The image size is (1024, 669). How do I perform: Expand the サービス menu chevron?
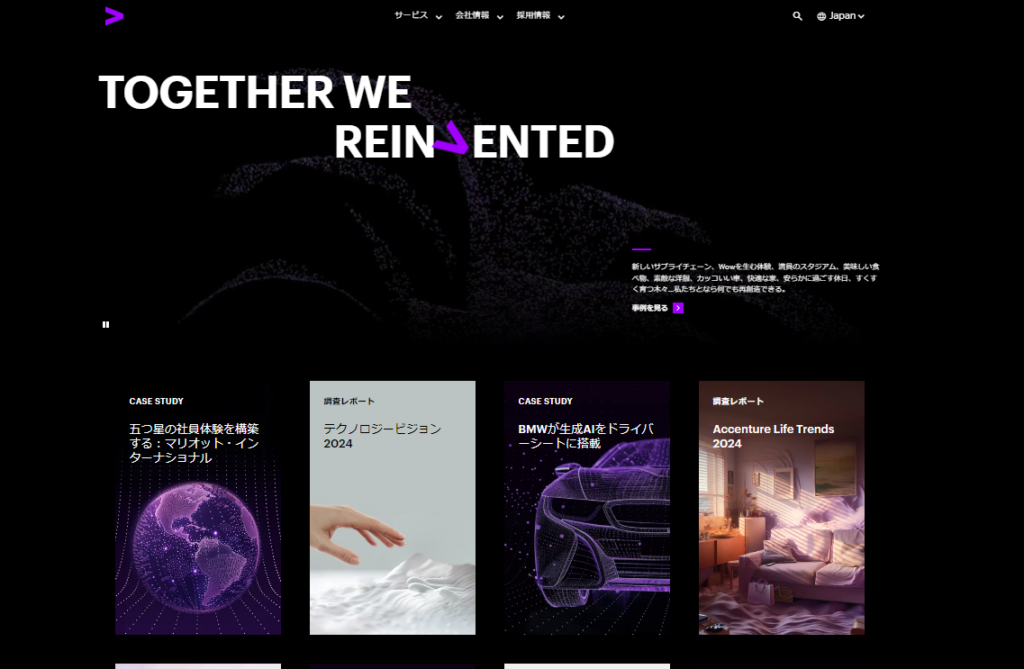[439, 17]
